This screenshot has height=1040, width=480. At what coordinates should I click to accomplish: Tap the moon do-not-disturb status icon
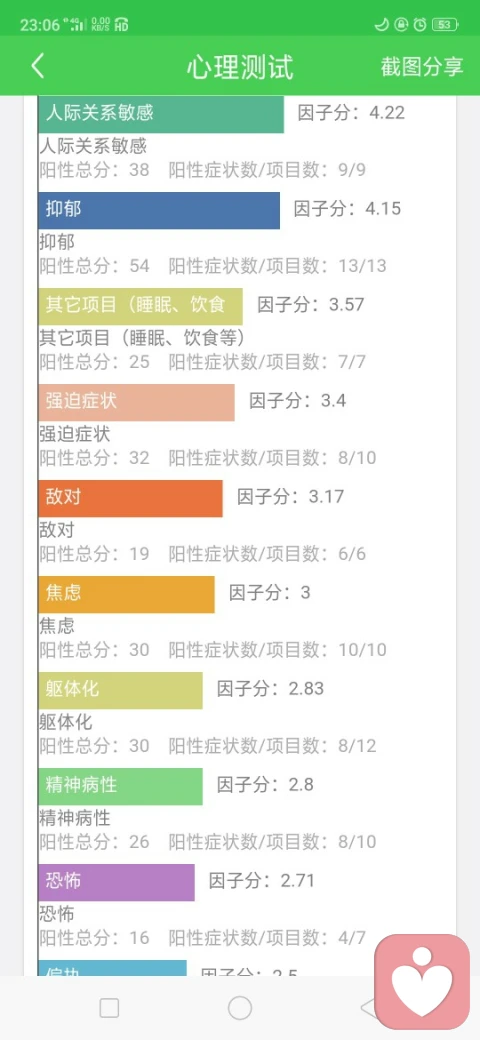click(x=381, y=25)
